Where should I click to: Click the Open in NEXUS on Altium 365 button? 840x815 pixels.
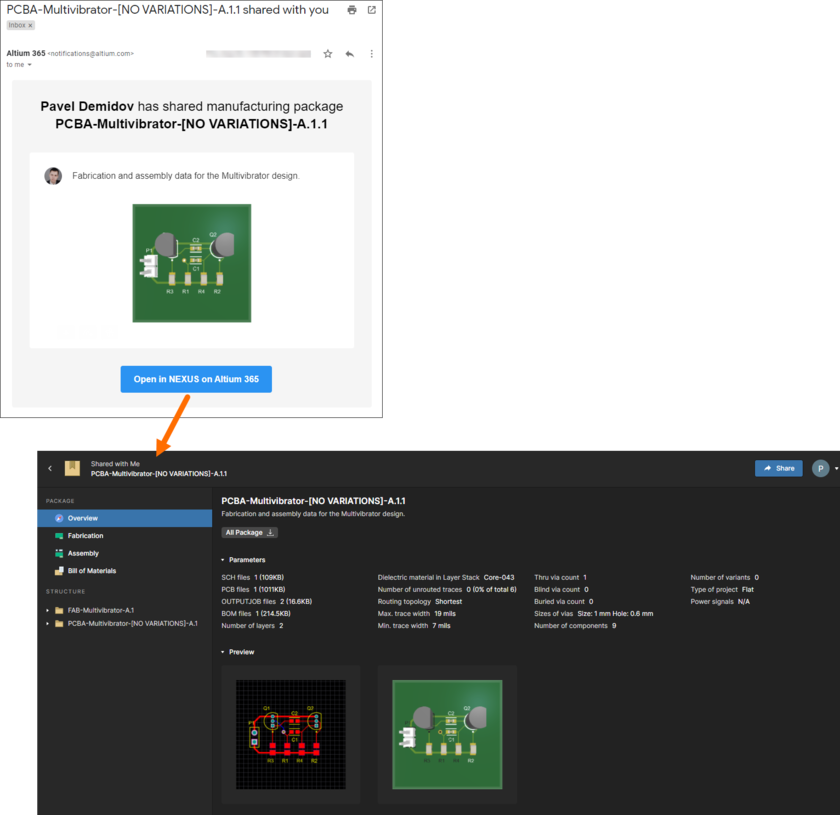(195, 378)
